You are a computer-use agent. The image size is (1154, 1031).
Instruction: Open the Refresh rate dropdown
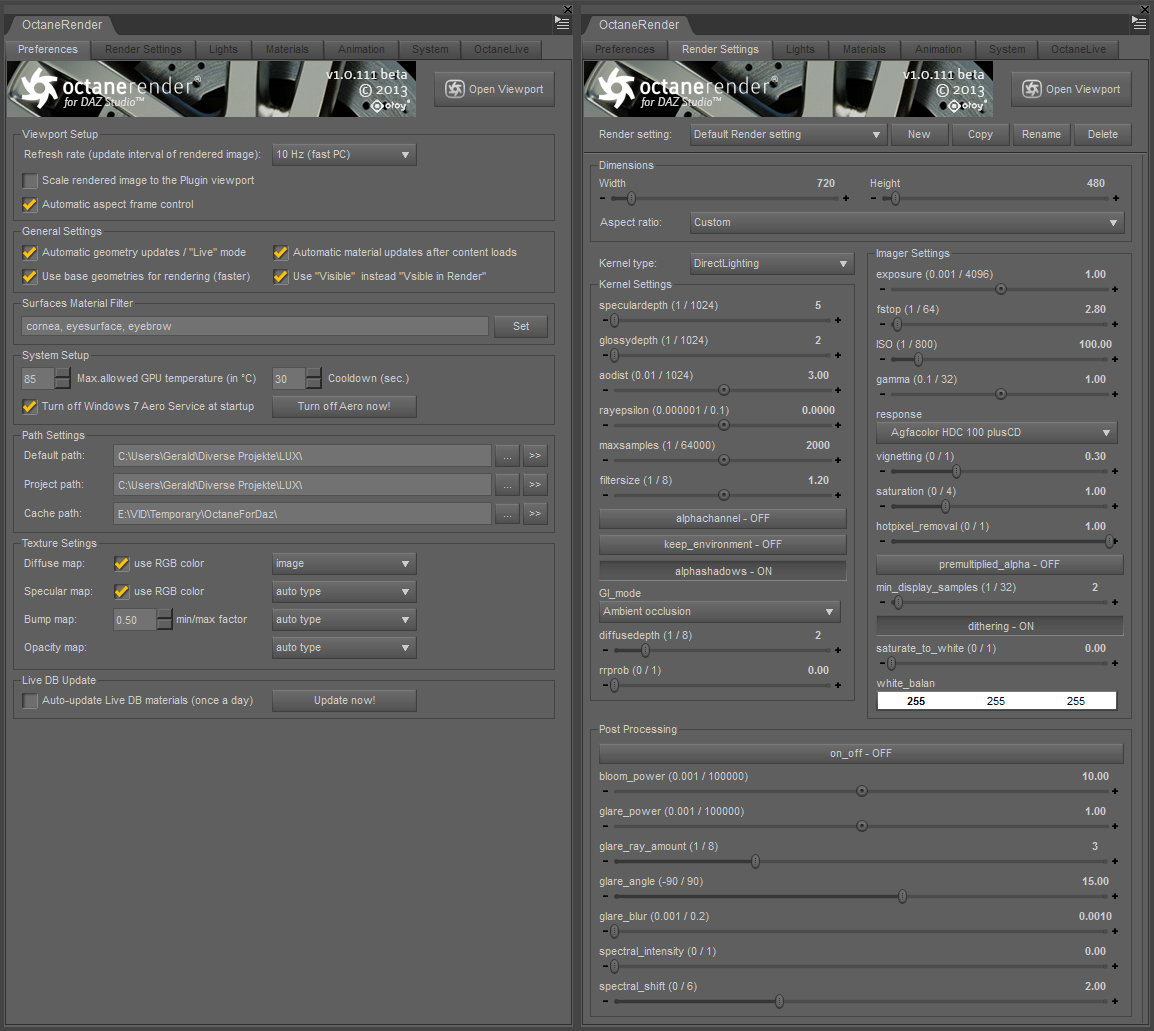tap(344, 155)
